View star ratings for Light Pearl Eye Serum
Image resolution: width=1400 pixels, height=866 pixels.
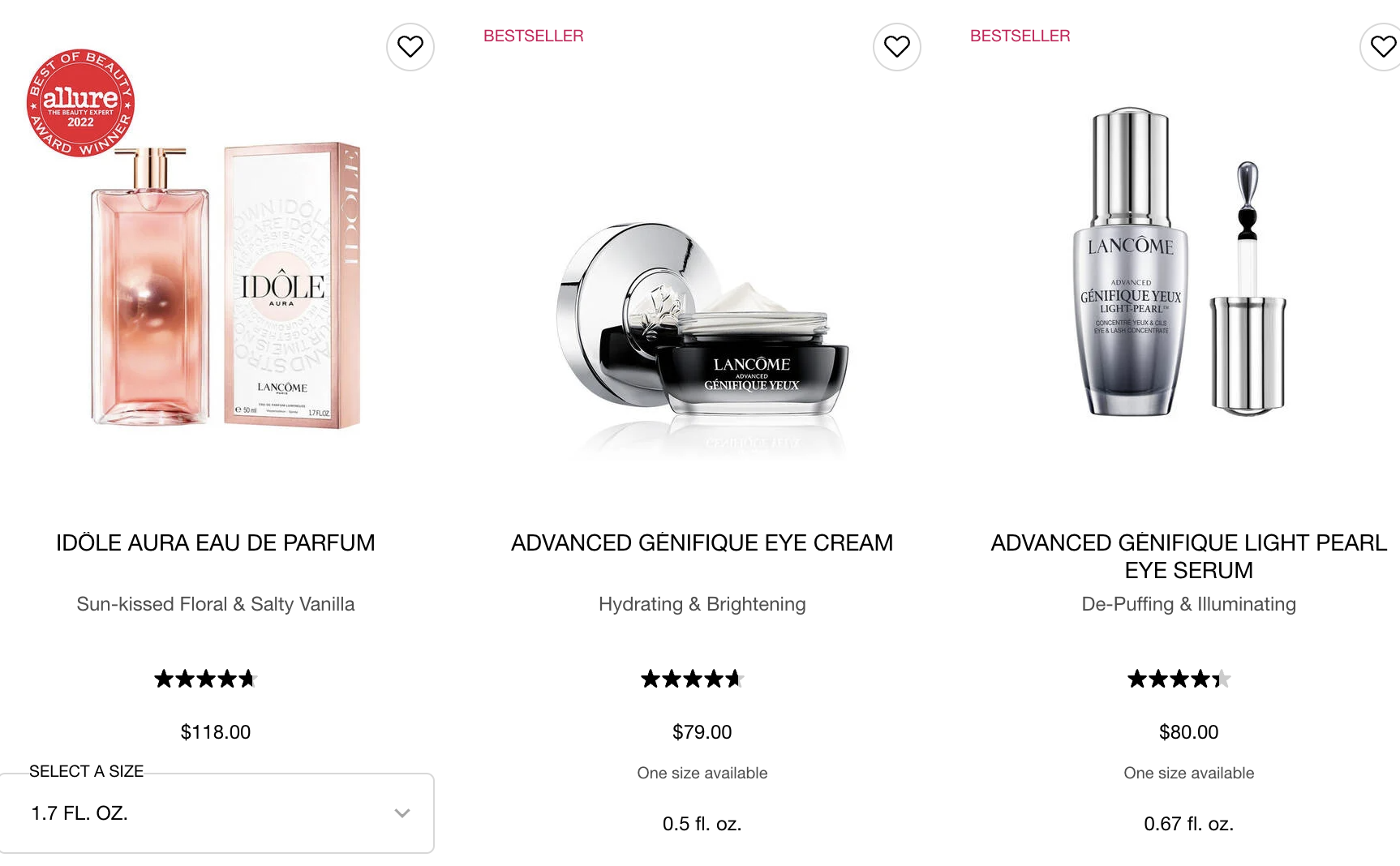(x=1179, y=679)
